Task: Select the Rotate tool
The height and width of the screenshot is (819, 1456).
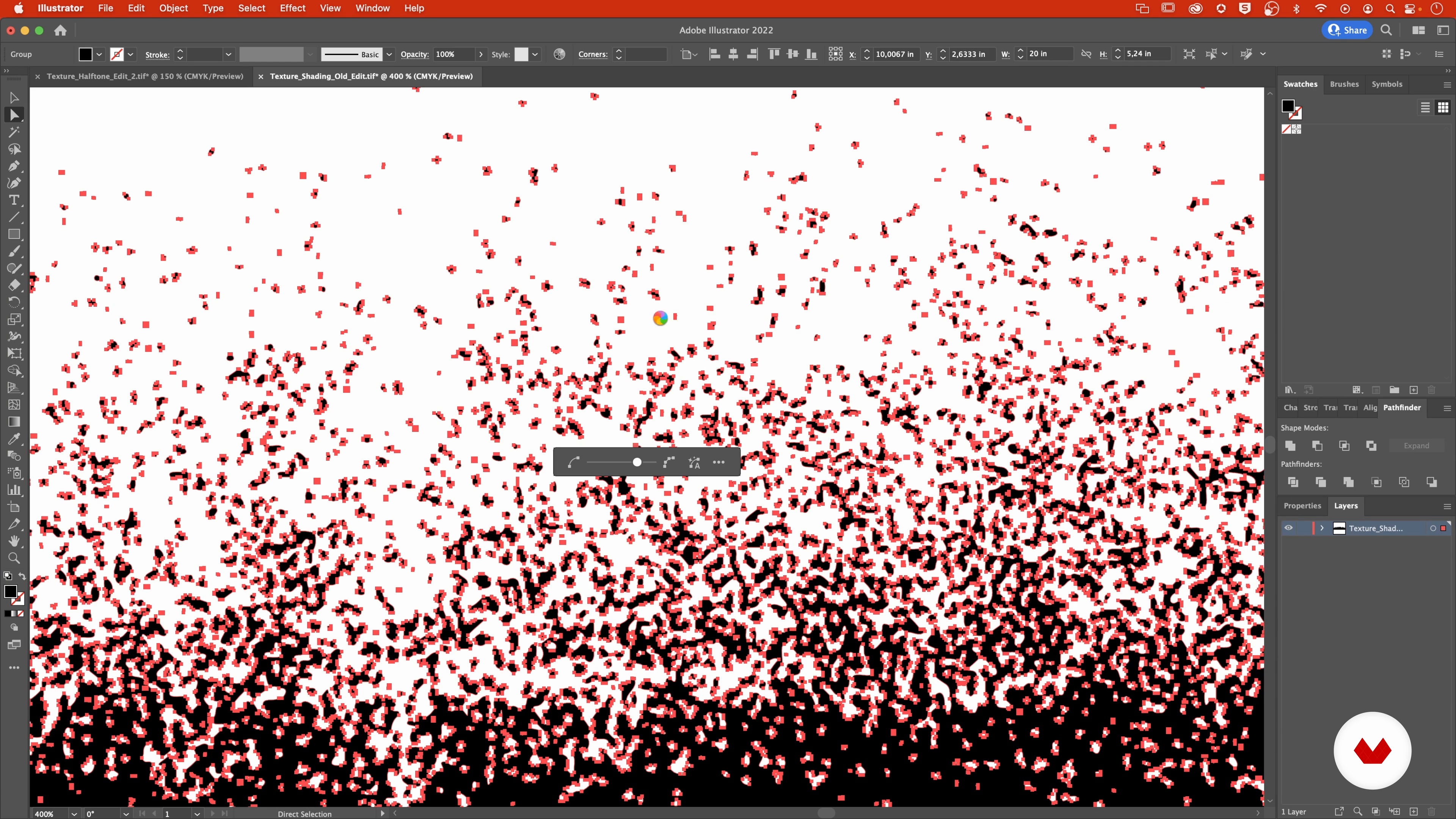Action: pos(14,302)
